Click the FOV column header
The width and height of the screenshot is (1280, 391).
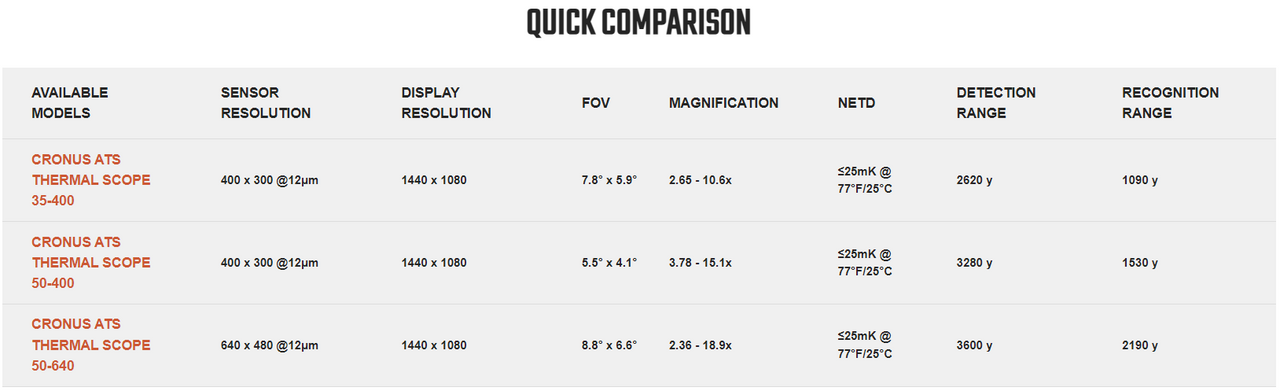pyautogui.click(x=596, y=103)
